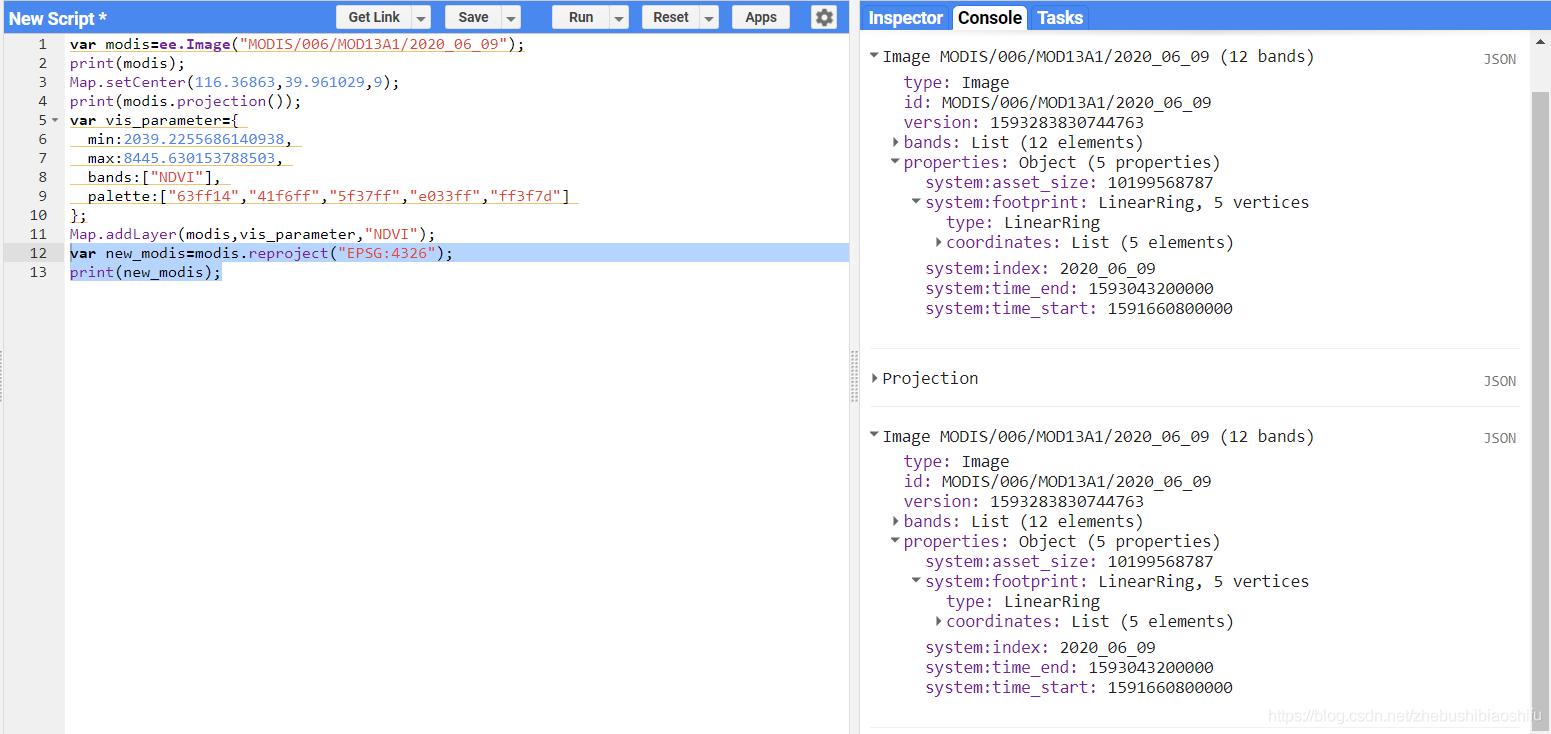Open the Get Link dropdown arrow
1551x734 pixels.
click(x=421, y=18)
